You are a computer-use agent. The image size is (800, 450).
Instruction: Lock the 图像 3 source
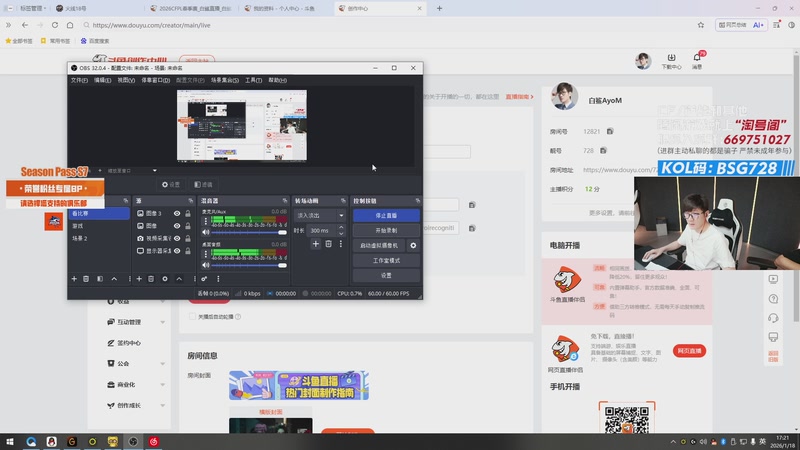[x=188, y=213]
